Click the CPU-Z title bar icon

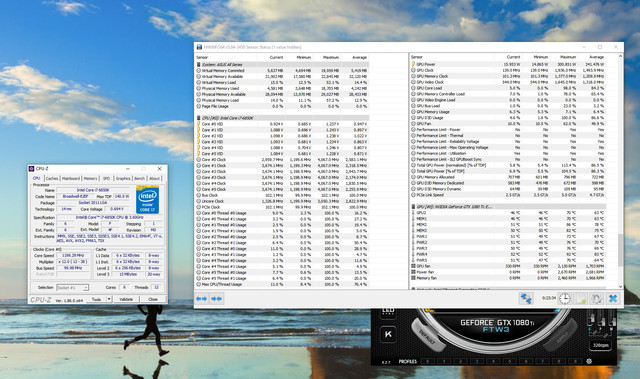(31, 168)
